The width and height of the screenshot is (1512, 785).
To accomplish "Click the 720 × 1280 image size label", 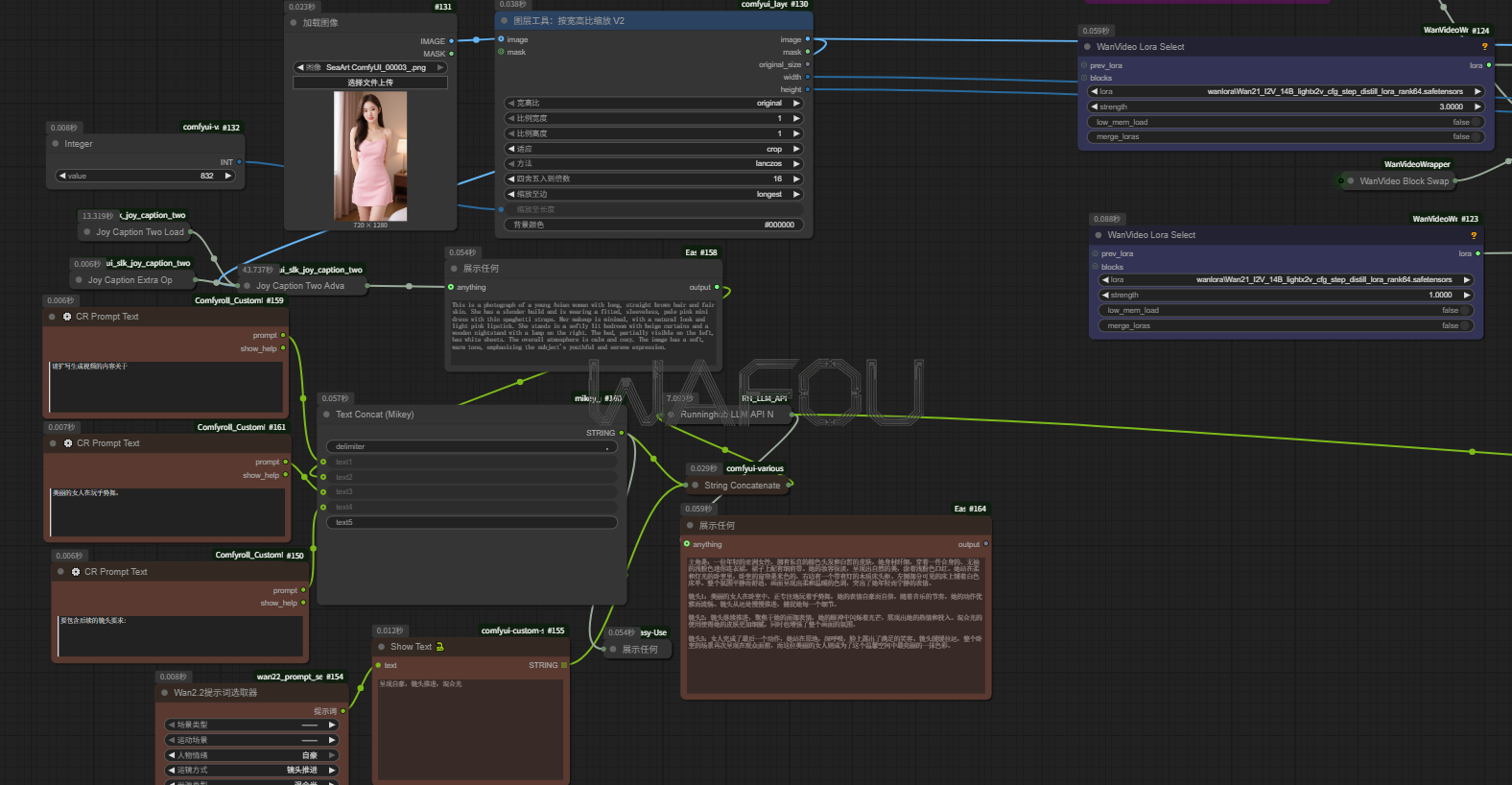I will click(370, 226).
